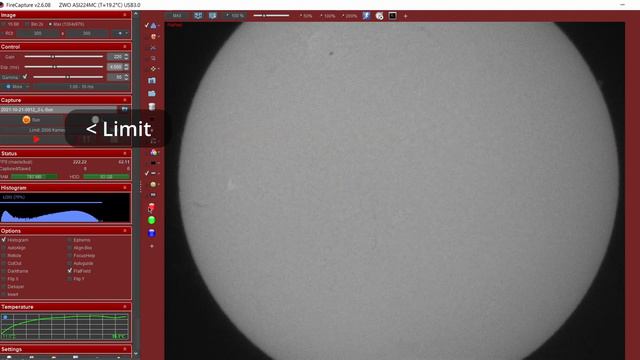Start recording with the red play button

pos(36,139)
